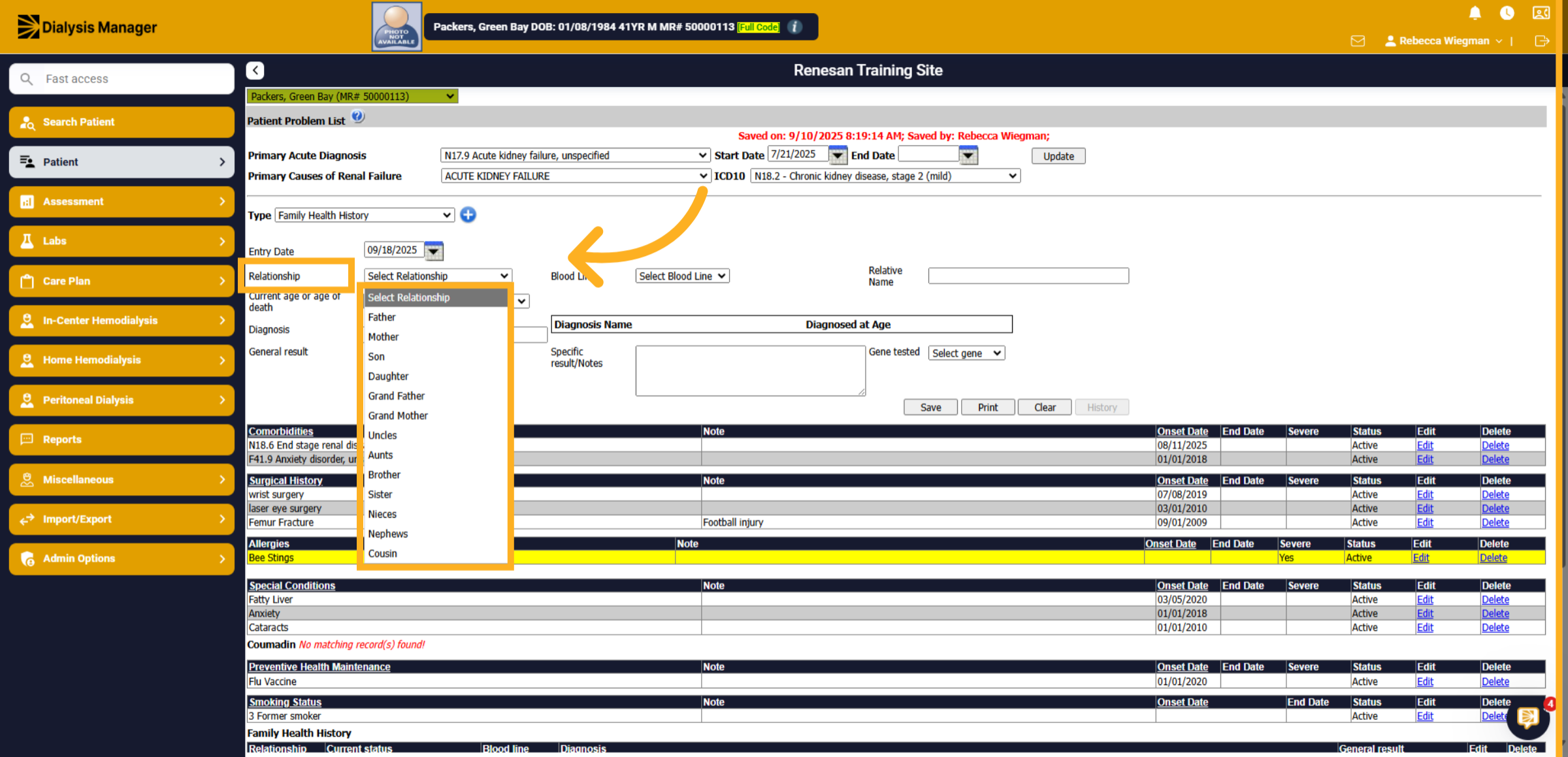Click into the Relative Name field

click(x=1028, y=276)
